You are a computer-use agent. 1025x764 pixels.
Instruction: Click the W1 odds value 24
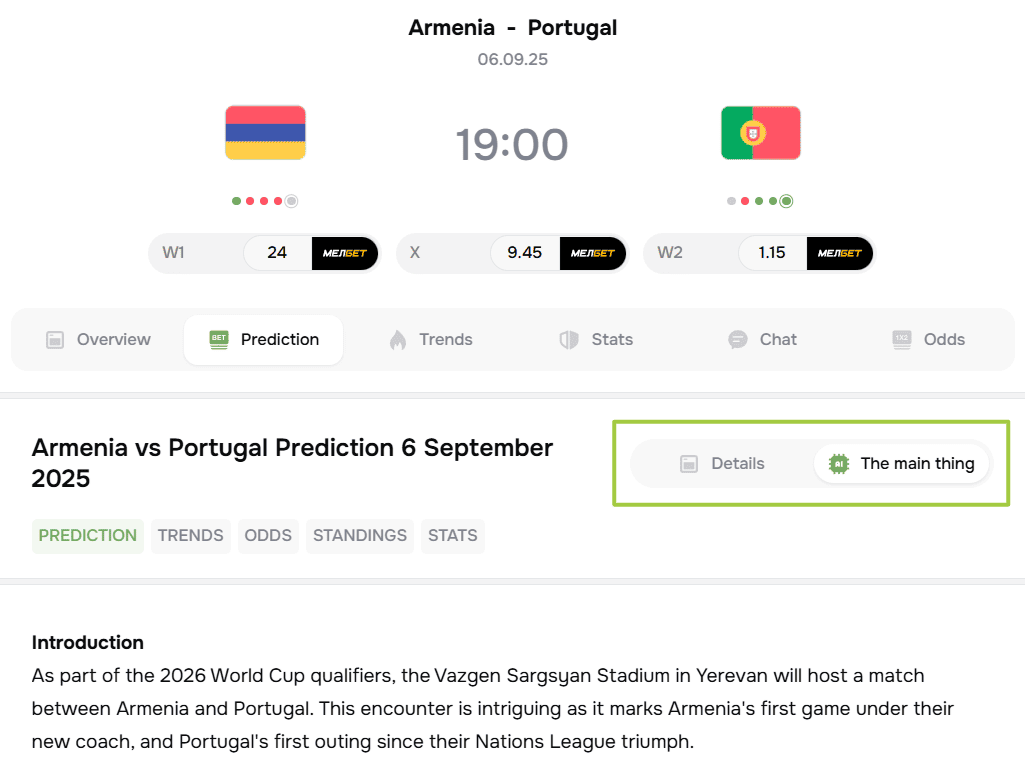[277, 253]
